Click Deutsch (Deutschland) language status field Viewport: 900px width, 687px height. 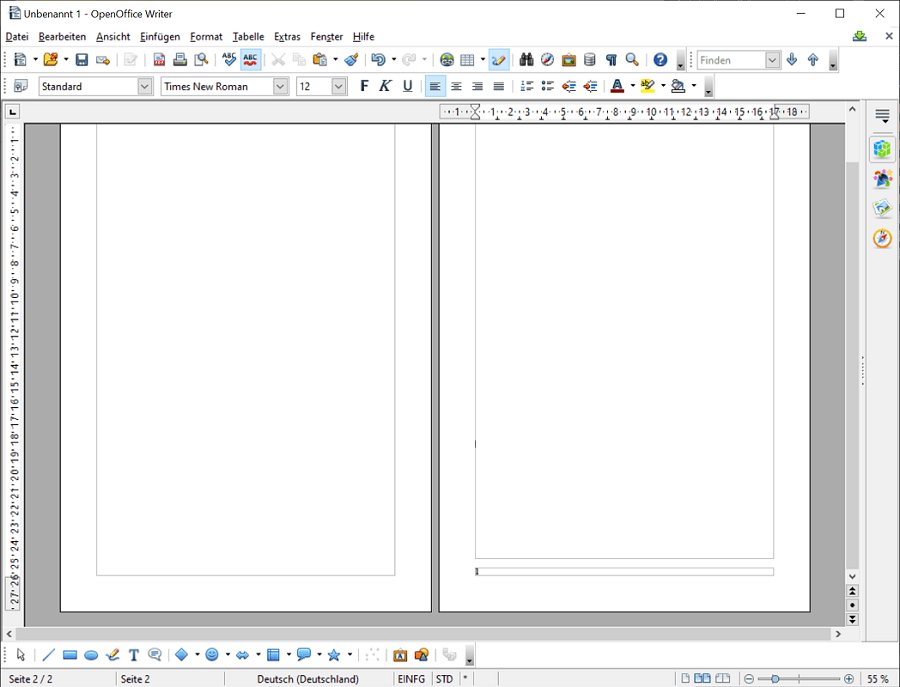(x=308, y=679)
